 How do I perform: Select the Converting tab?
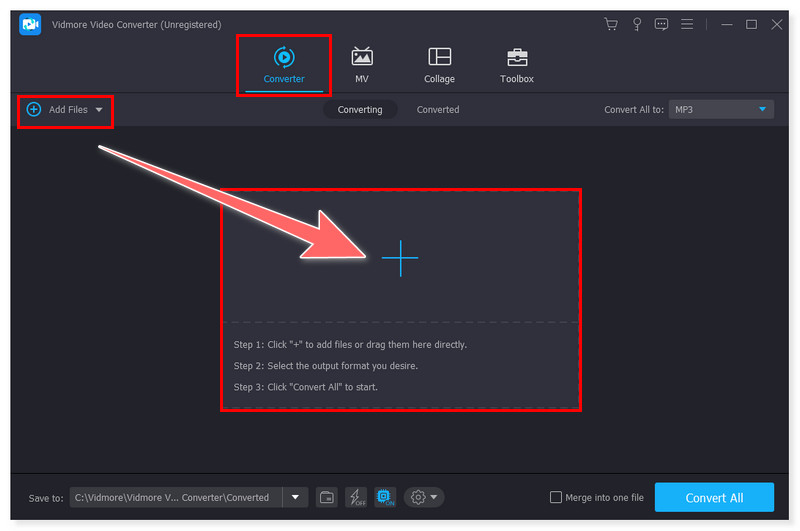point(360,109)
